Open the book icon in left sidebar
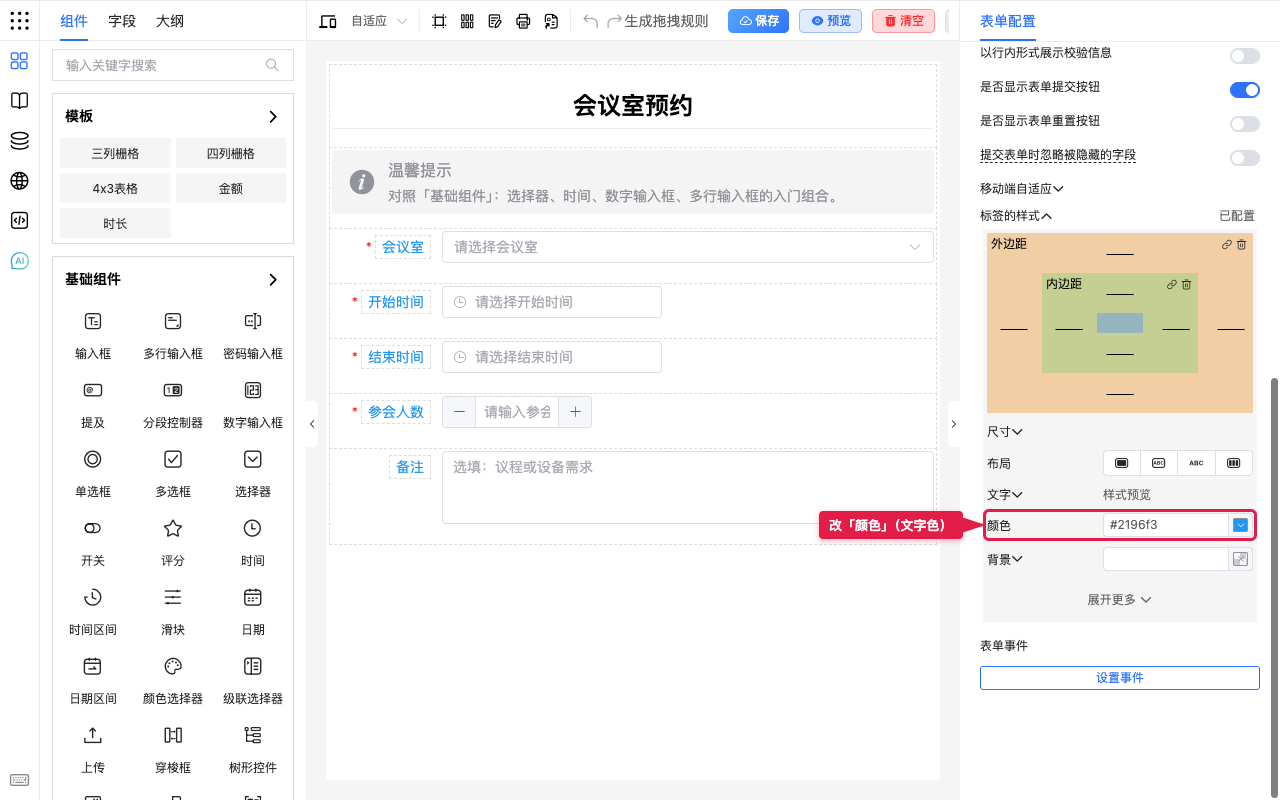 click(19, 101)
